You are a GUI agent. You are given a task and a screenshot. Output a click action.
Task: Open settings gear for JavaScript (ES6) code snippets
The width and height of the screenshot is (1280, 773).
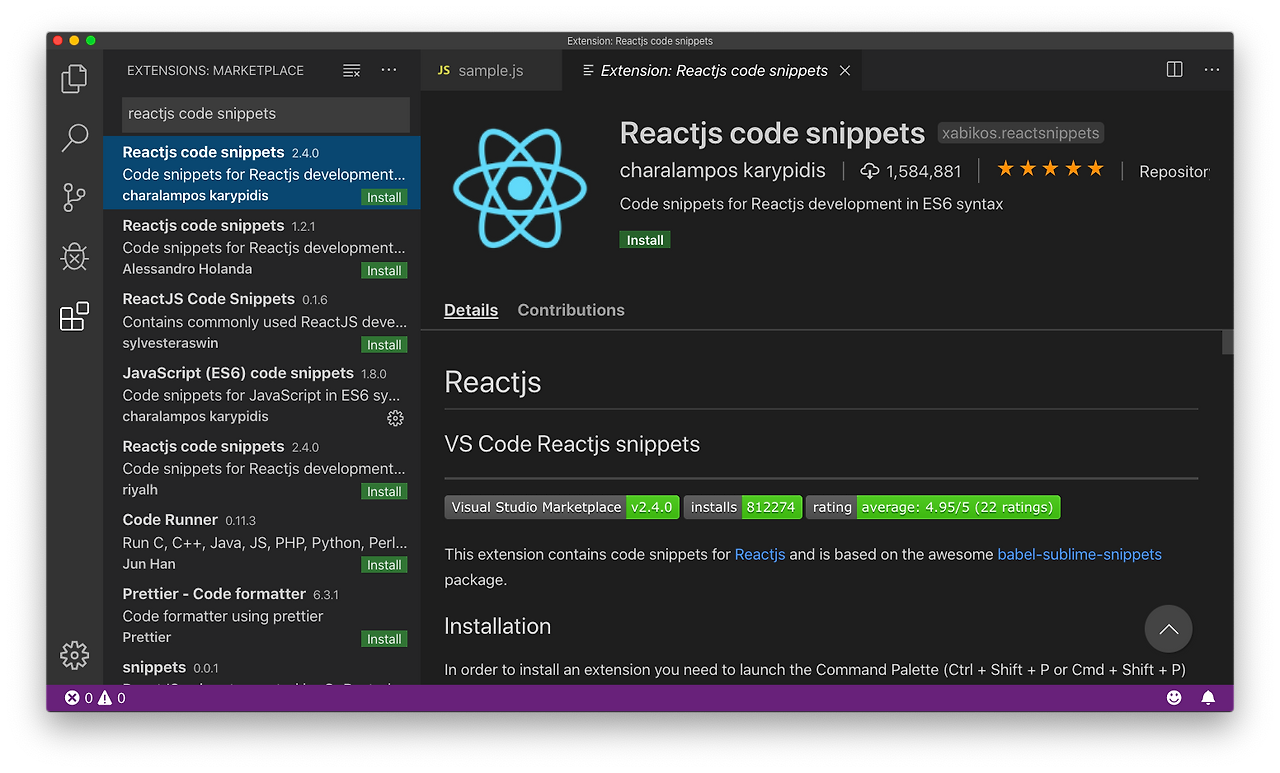point(395,418)
